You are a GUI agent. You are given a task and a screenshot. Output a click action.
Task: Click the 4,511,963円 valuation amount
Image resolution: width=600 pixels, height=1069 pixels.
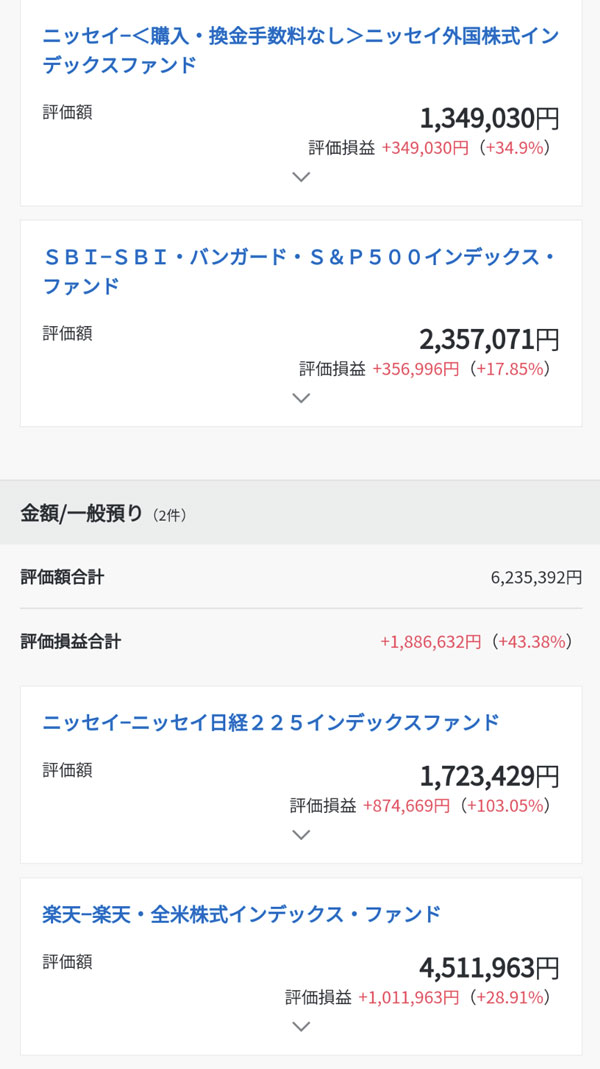point(489,968)
